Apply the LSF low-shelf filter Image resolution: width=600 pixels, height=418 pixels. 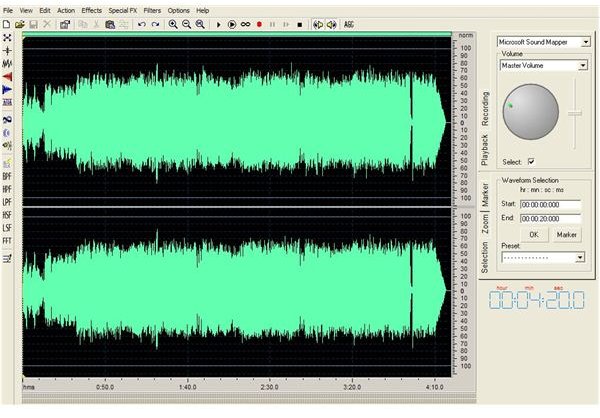(x=7, y=228)
